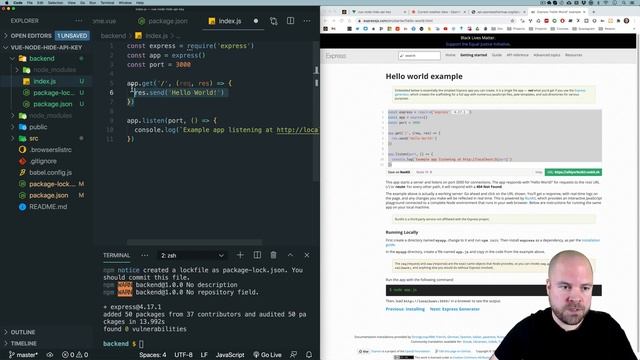Kill terminal with trash icon
Screen dimensions: 640x360
point(273,255)
